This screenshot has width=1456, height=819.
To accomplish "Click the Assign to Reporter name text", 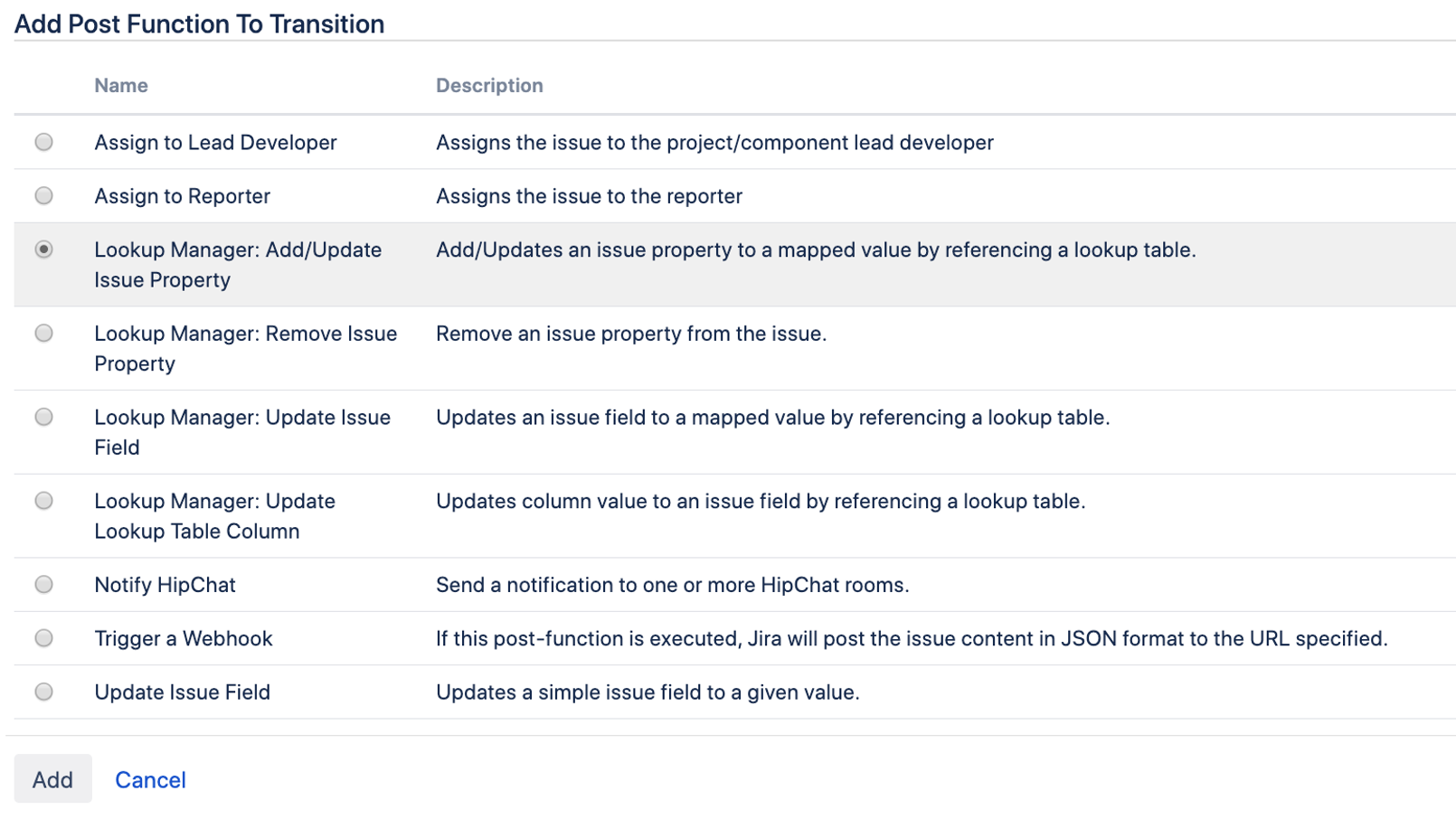I will (x=182, y=196).
